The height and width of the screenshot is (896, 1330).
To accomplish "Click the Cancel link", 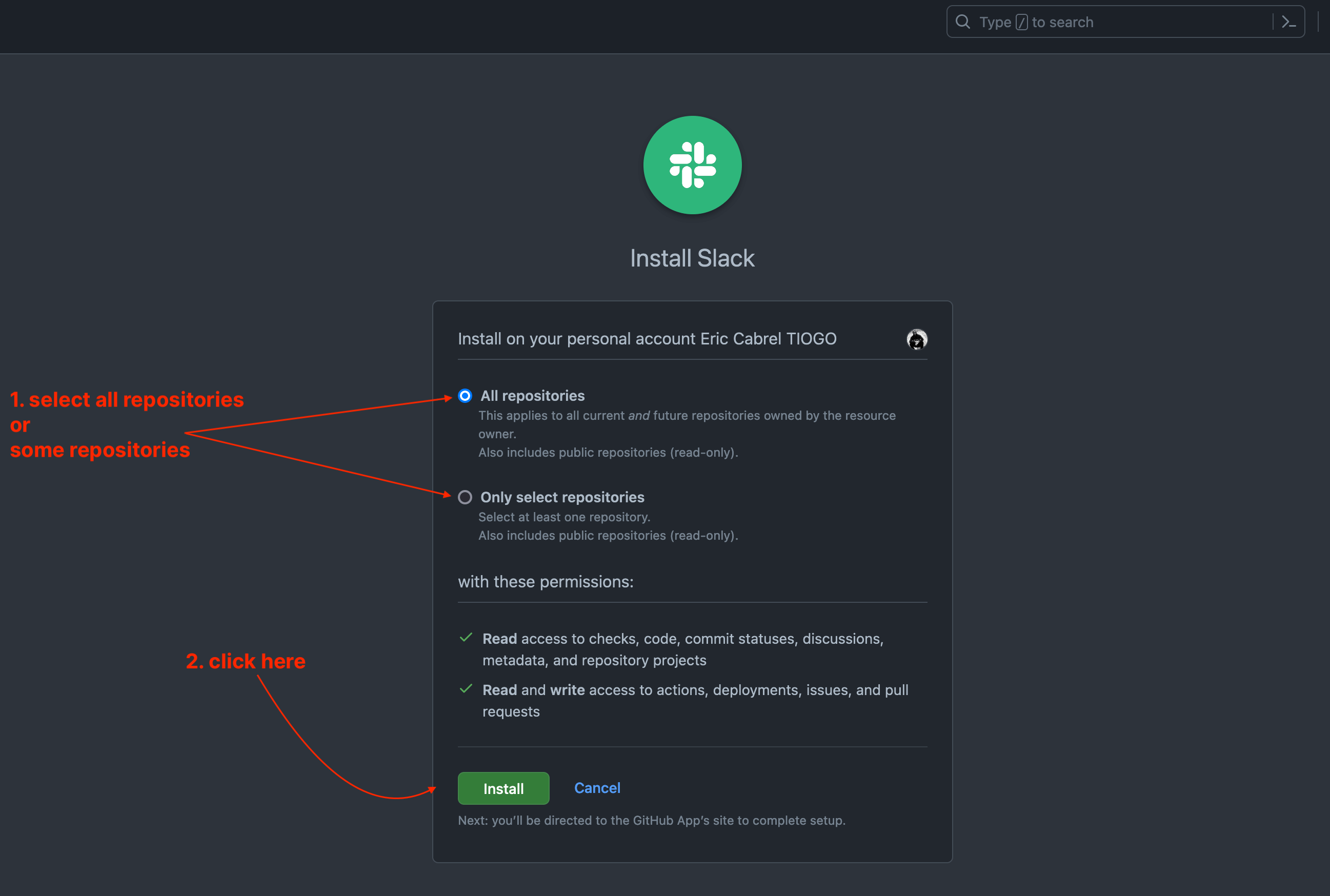I will coord(597,787).
